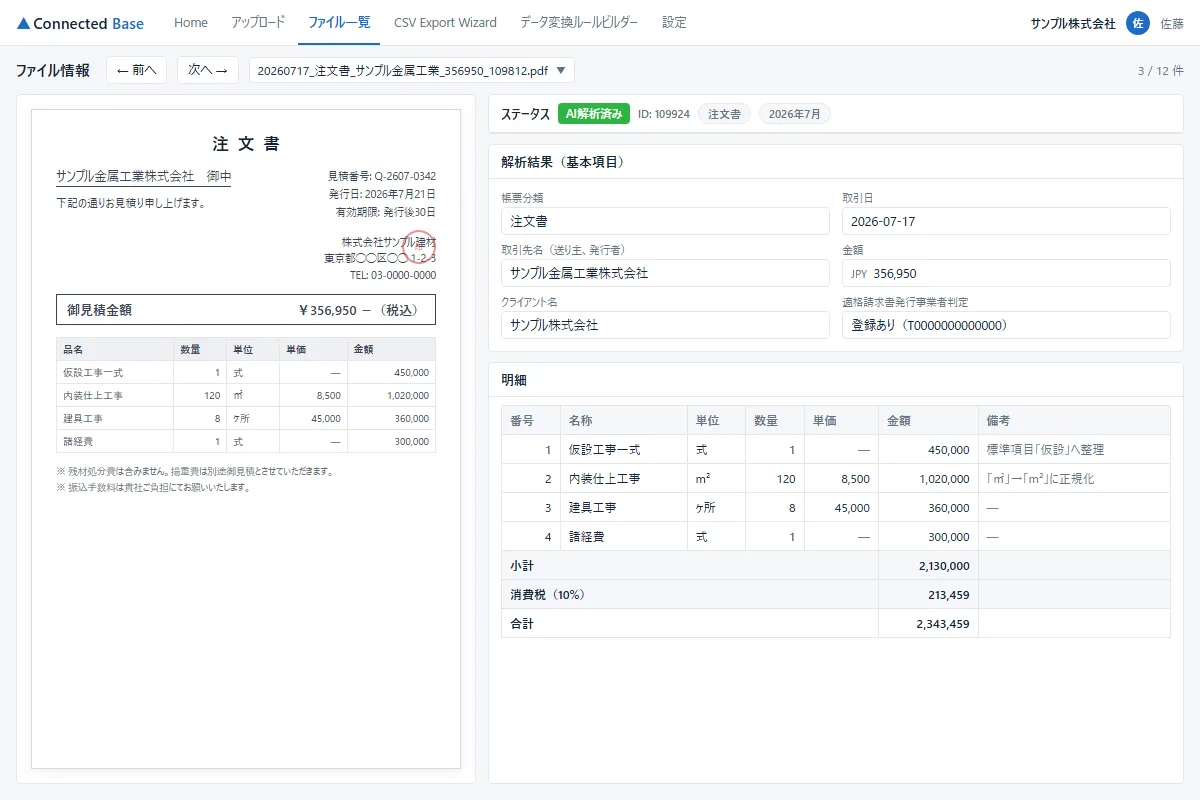Image resolution: width=1200 pixels, height=800 pixels.
Task: Click the 佐 user avatar
Action: pyautogui.click(x=1137, y=23)
